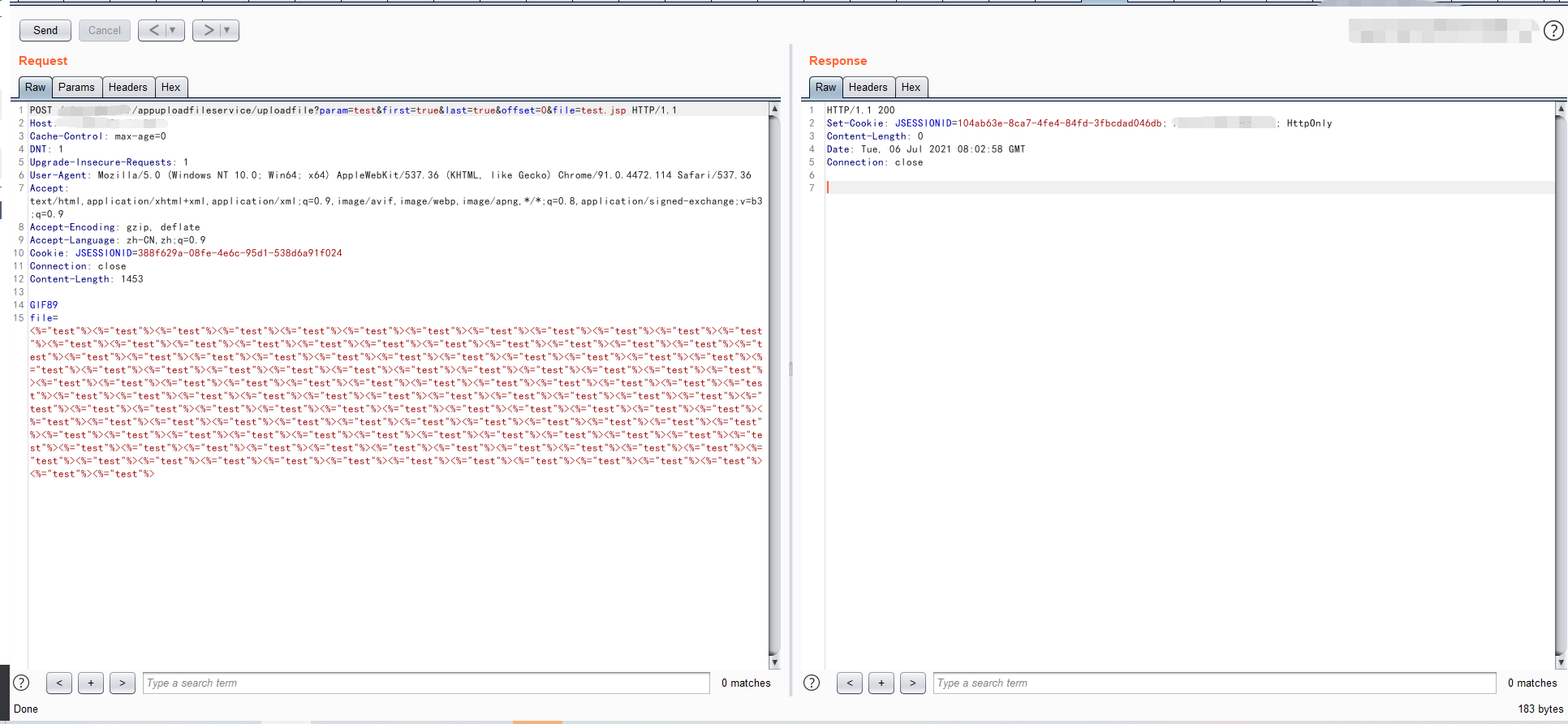This screenshot has height=724, width=1568.
Task: Click the response Connection: close line
Action: (875, 162)
